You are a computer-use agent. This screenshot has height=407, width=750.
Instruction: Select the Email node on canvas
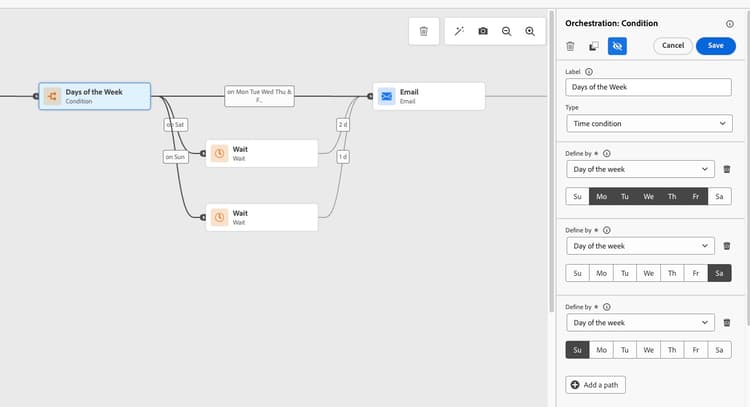coord(428,96)
